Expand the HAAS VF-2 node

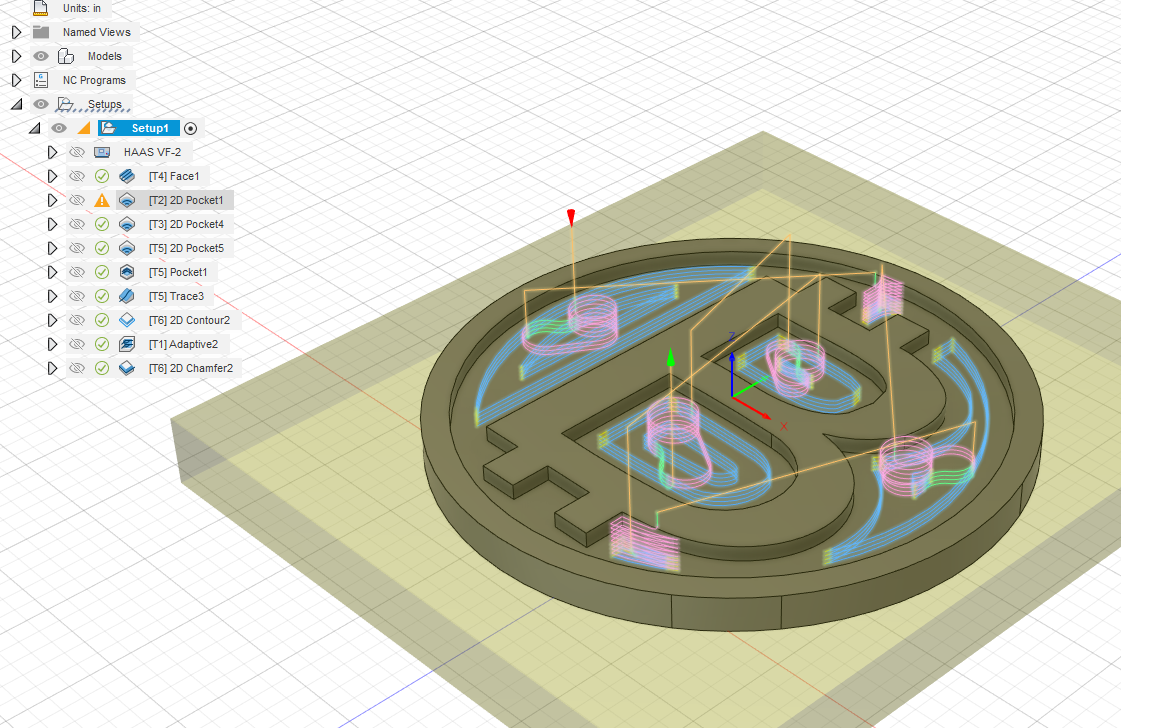(51, 152)
